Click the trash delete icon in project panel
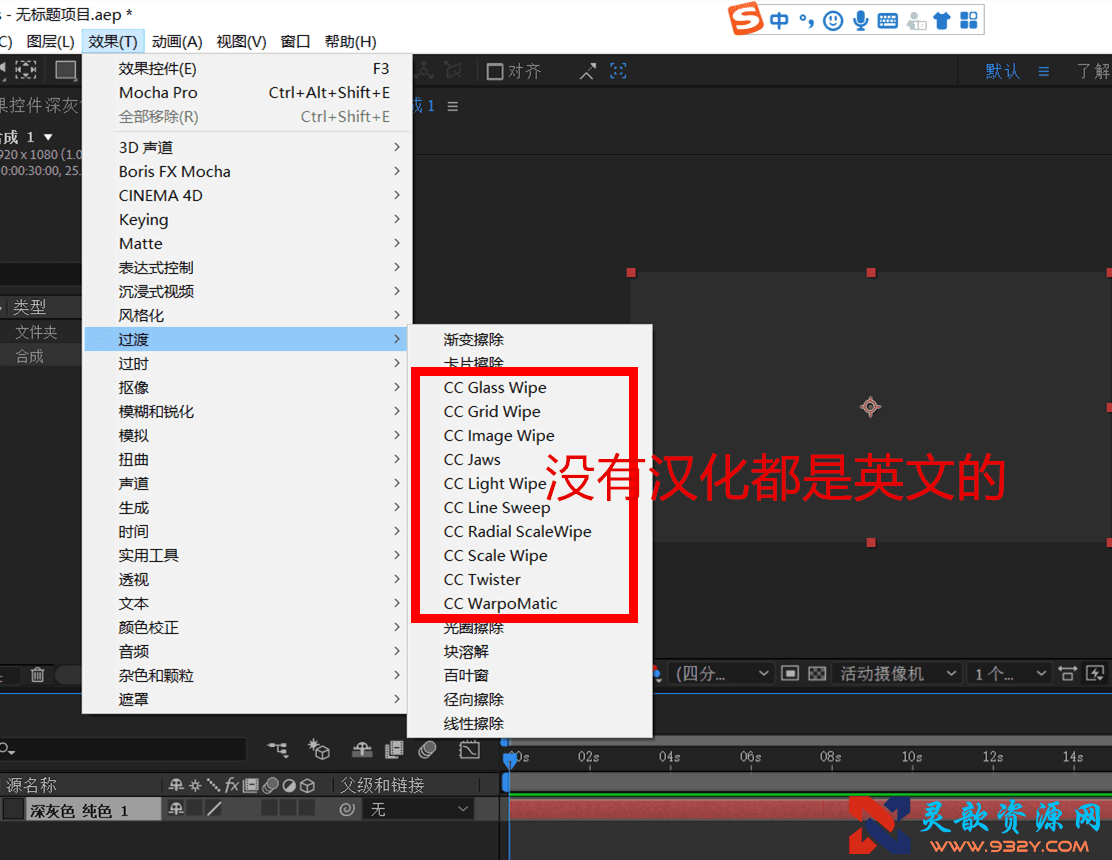 [38, 674]
